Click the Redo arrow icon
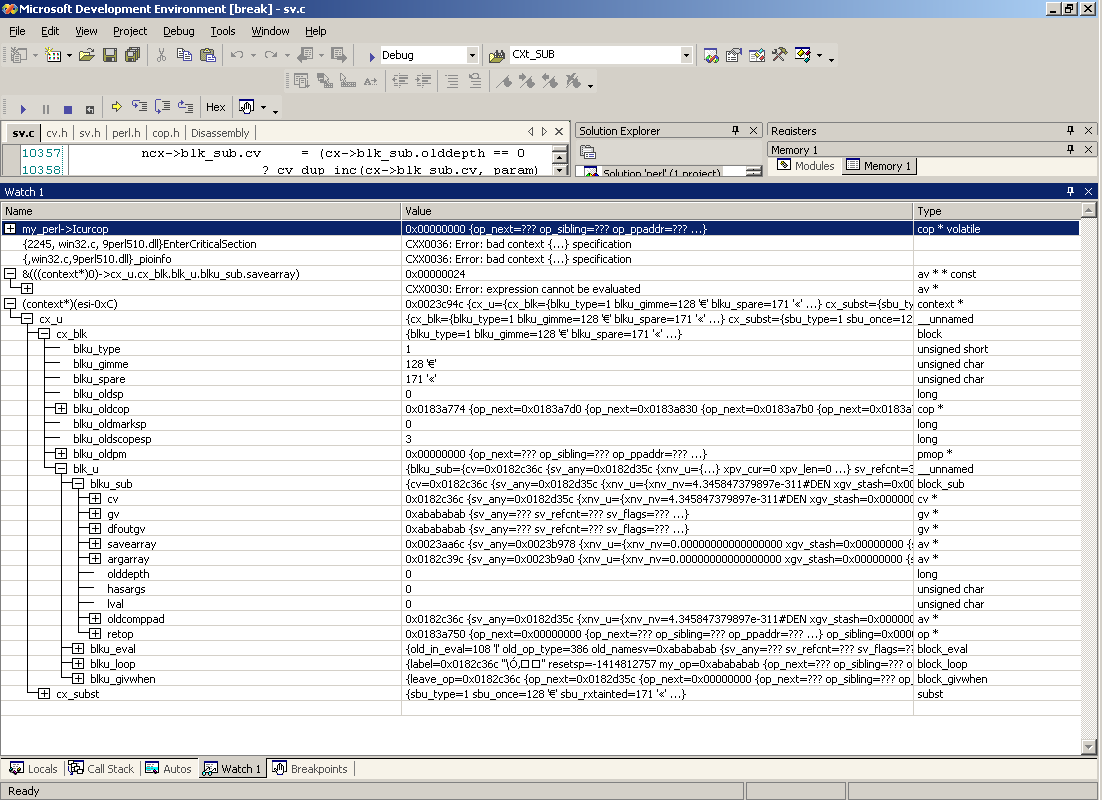Image resolution: width=1102 pixels, height=800 pixels. pyautogui.click(x=271, y=55)
